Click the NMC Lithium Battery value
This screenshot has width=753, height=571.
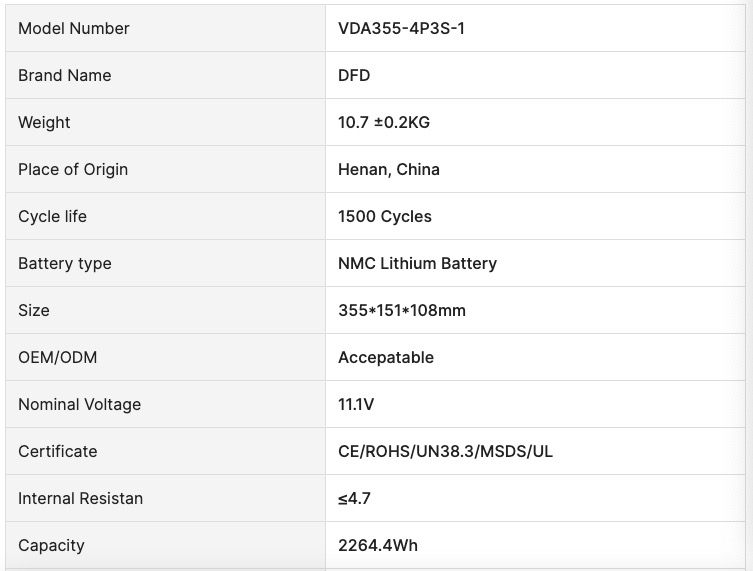pos(417,264)
